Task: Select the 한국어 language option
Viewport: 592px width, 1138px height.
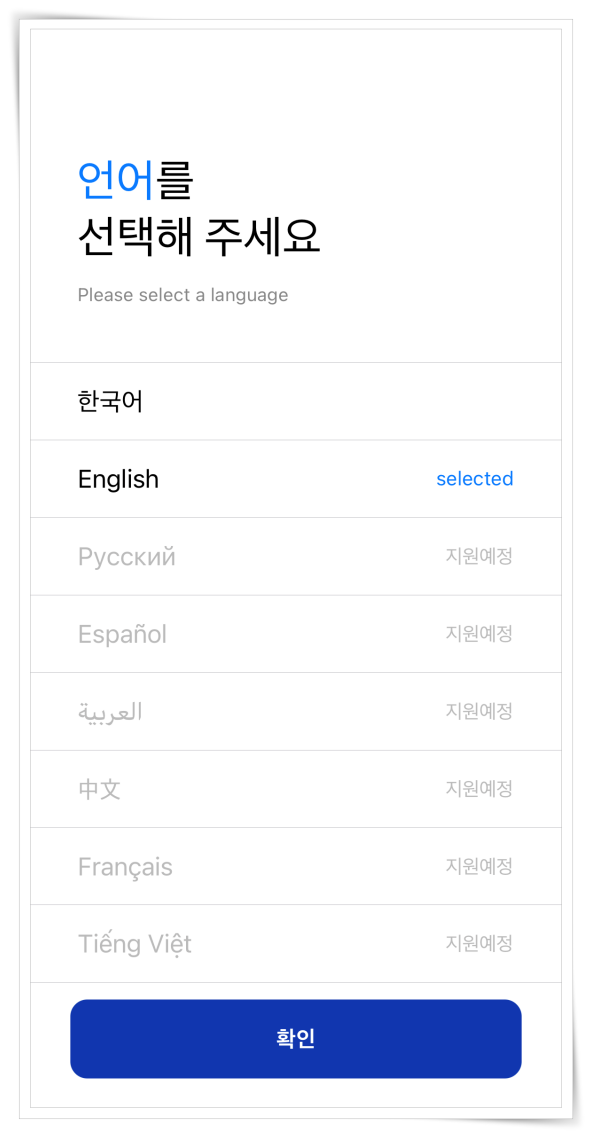Action: [x=296, y=401]
